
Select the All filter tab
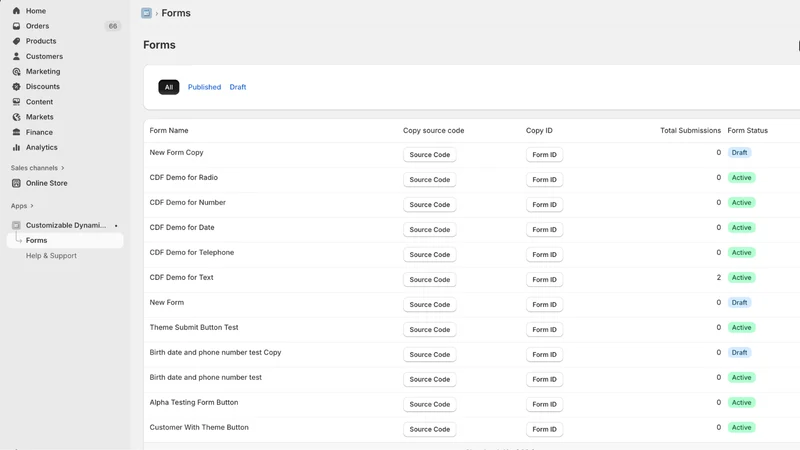click(169, 87)
